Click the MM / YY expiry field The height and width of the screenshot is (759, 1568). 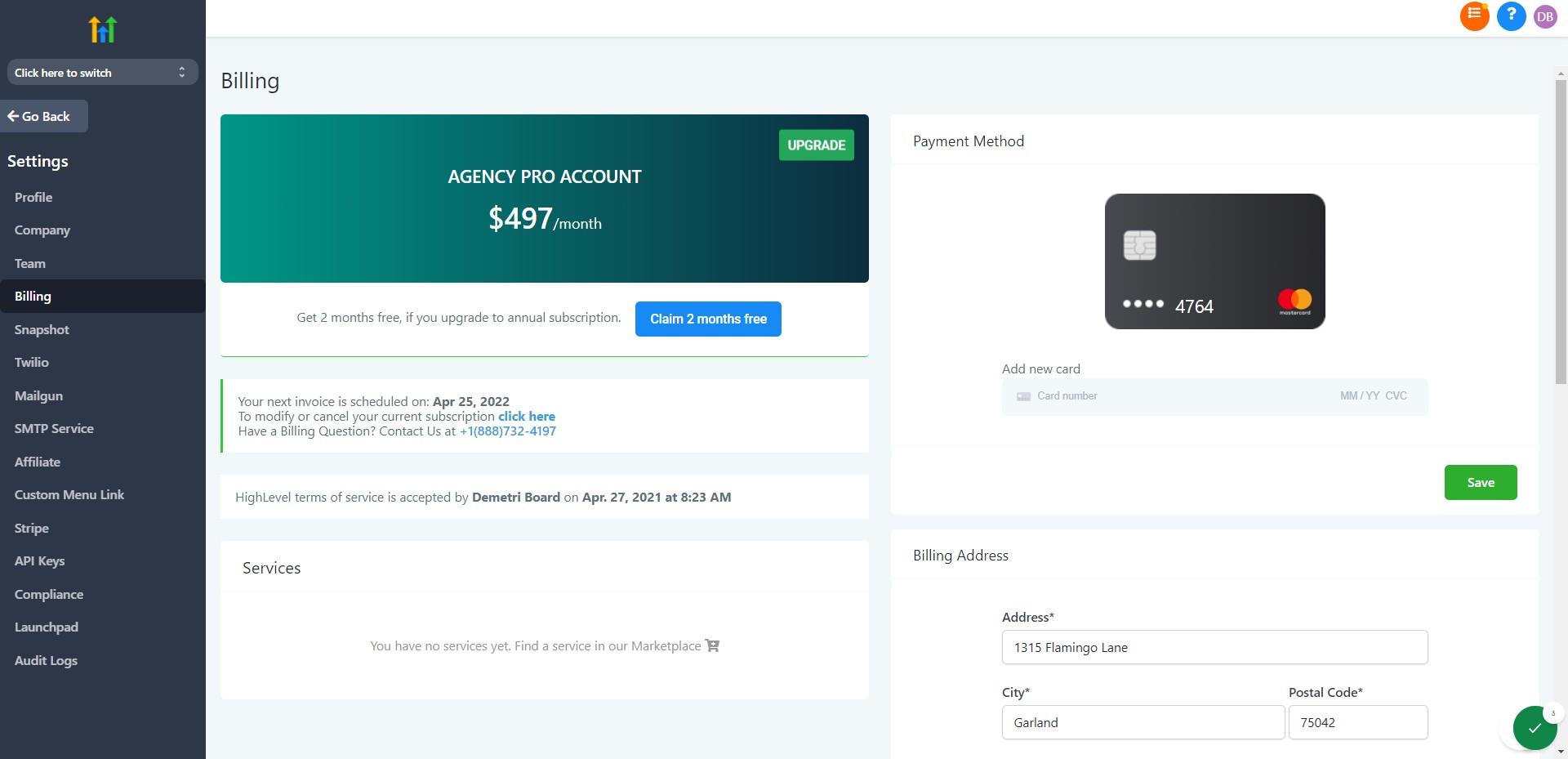pos(1359,396)
